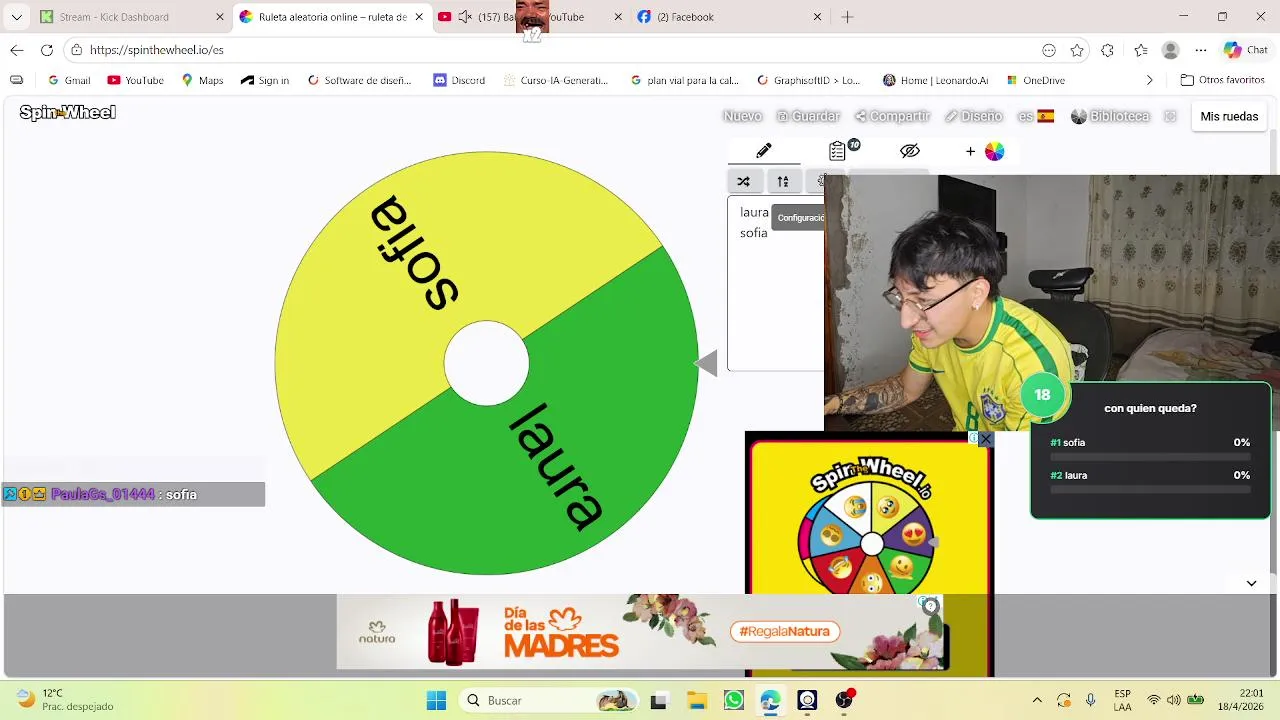Open Copilot Chat

[1246, 50]
